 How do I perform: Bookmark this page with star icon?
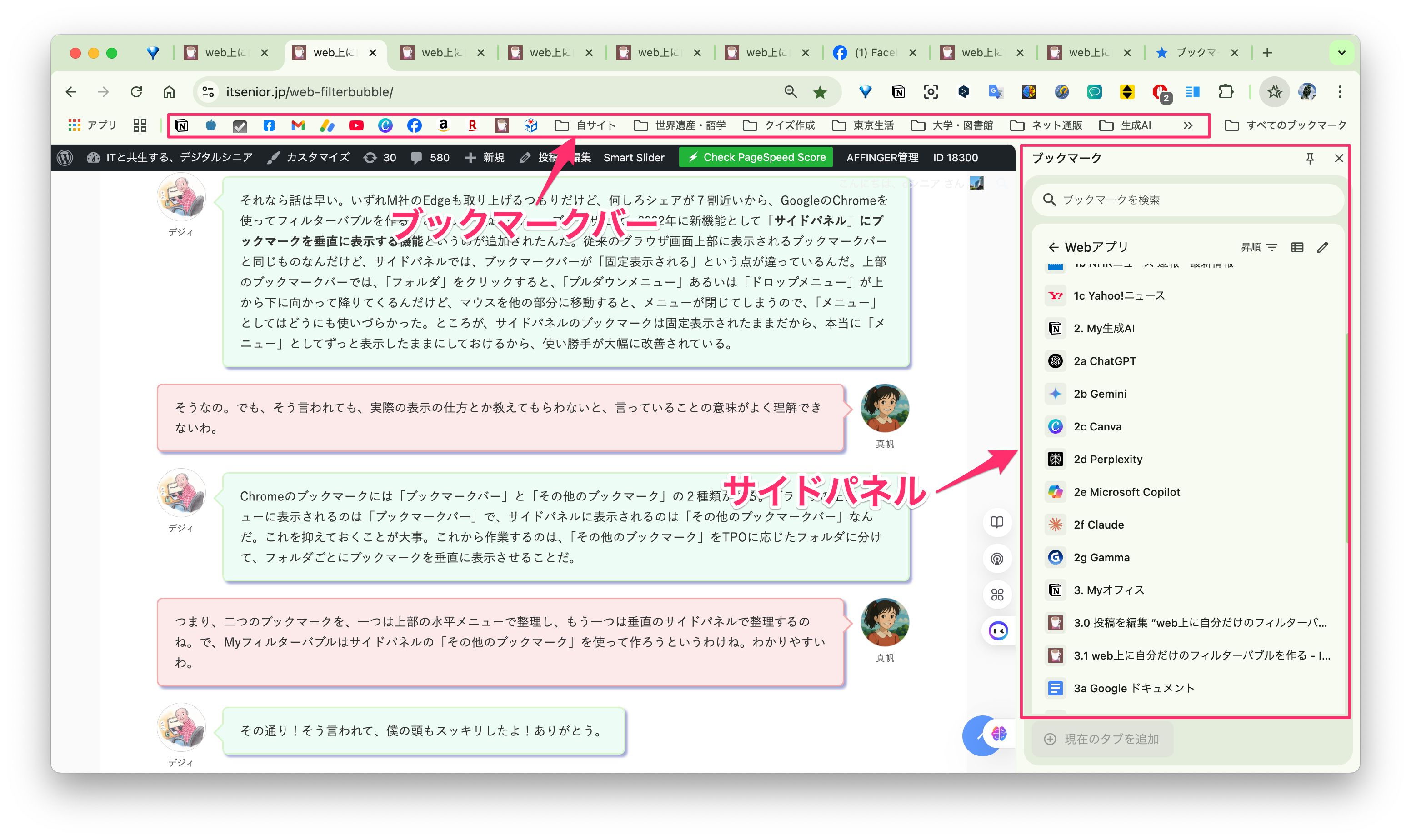820,92
